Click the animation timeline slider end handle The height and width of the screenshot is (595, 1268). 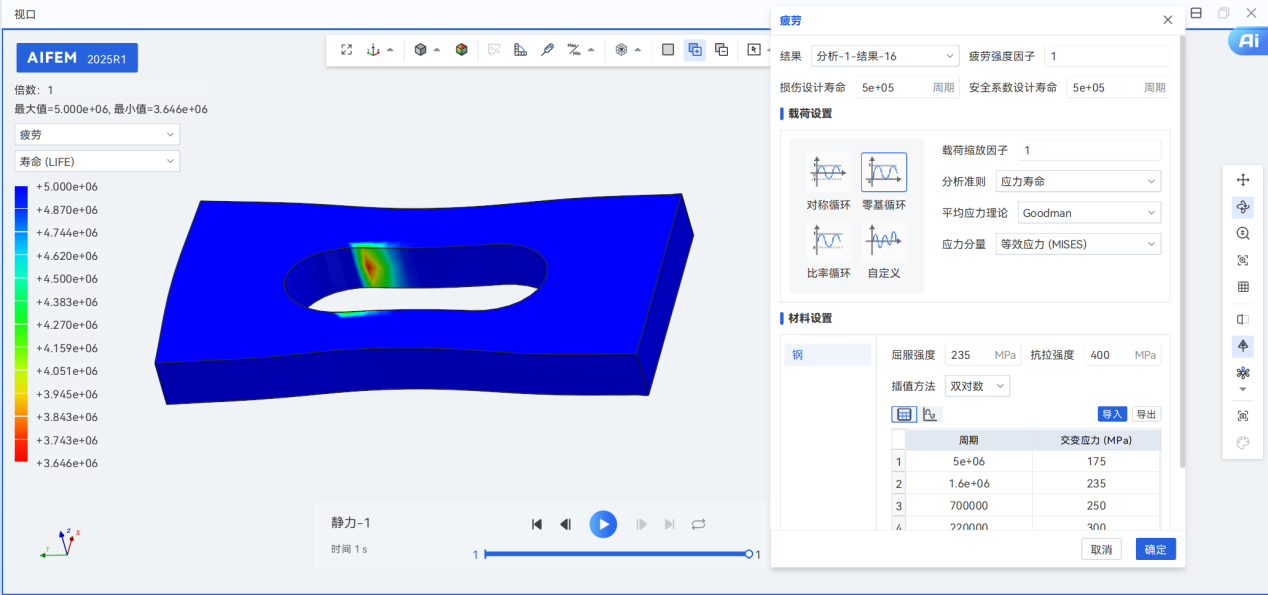[x=749, y=554]
